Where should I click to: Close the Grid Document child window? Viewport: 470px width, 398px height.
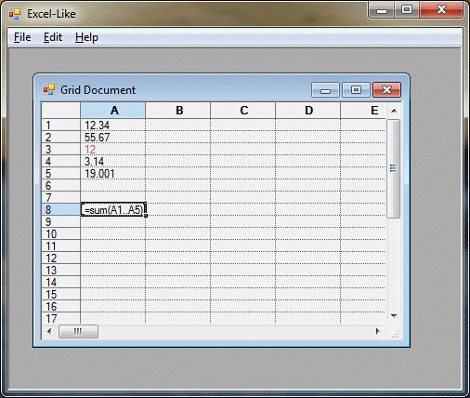click(x=387, y=90)
